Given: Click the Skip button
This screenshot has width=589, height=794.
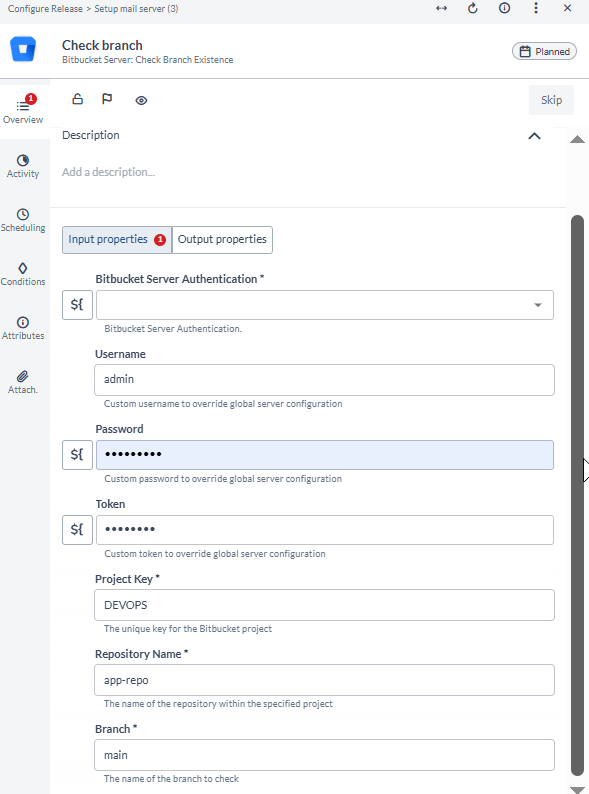Looking at the screenshot, I should click(551, 100).
